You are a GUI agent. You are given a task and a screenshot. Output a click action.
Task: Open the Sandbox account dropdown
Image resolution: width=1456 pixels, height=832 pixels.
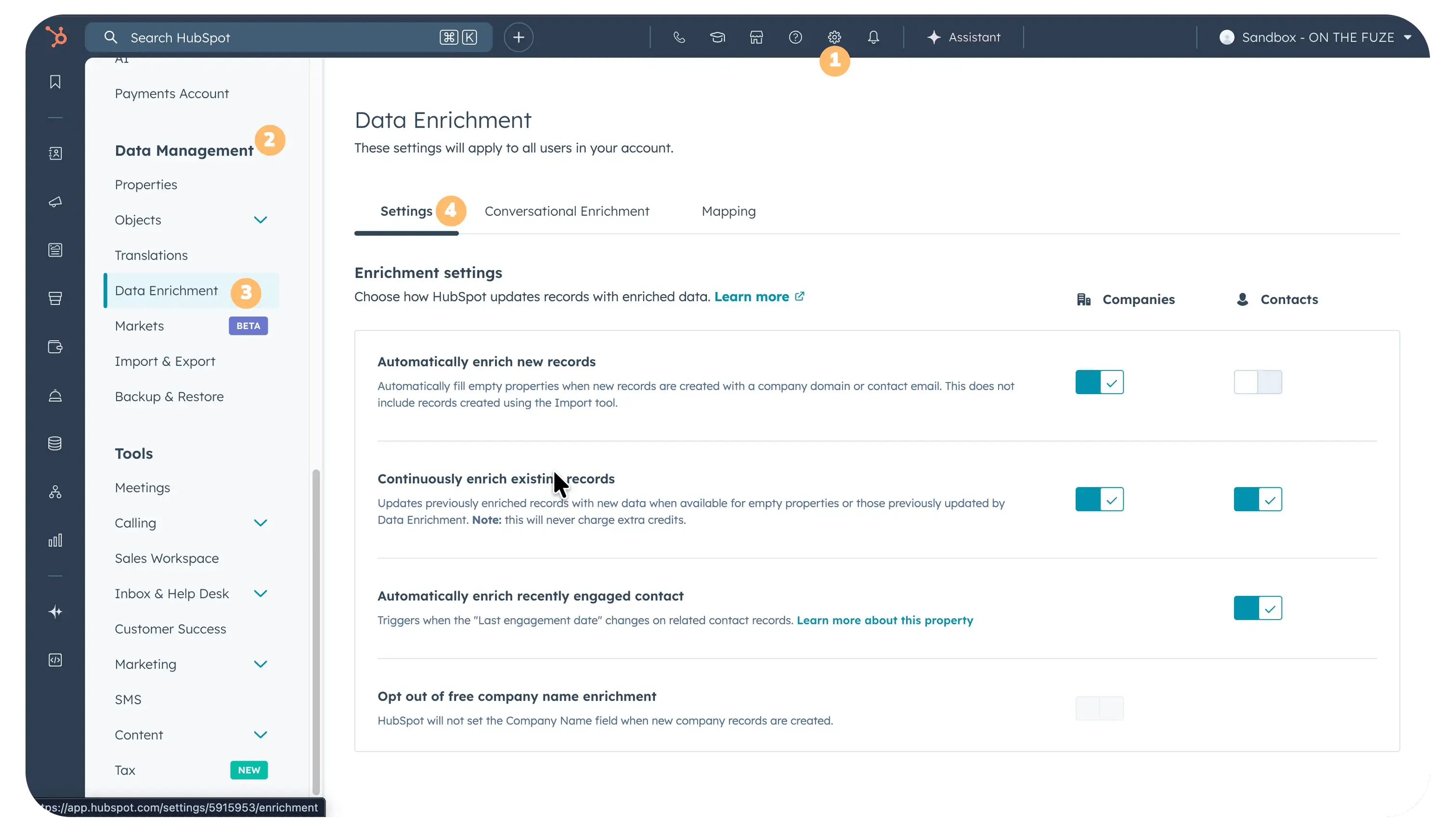coord(1313,37)
